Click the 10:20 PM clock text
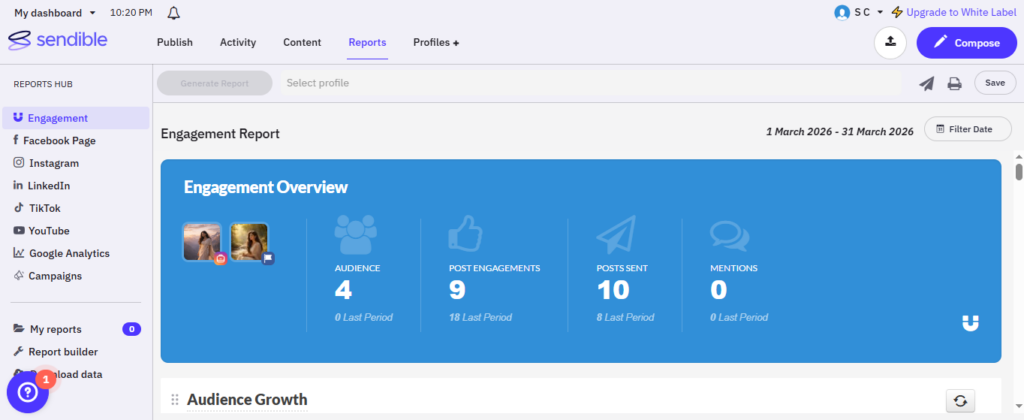Screen dimensions: 1024x420 (131, 13)
